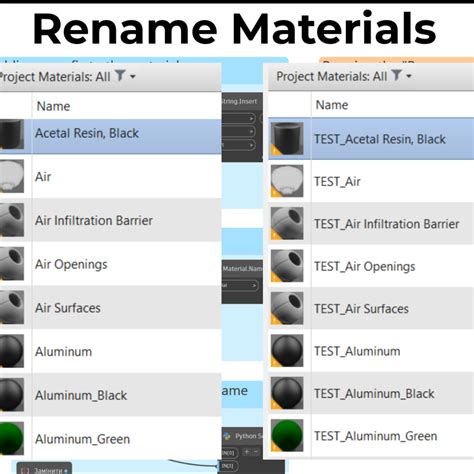Click the 'Air Infiltration Barrier' name in left list
Viewport: 474px width, 474px height.
[94, 220]
